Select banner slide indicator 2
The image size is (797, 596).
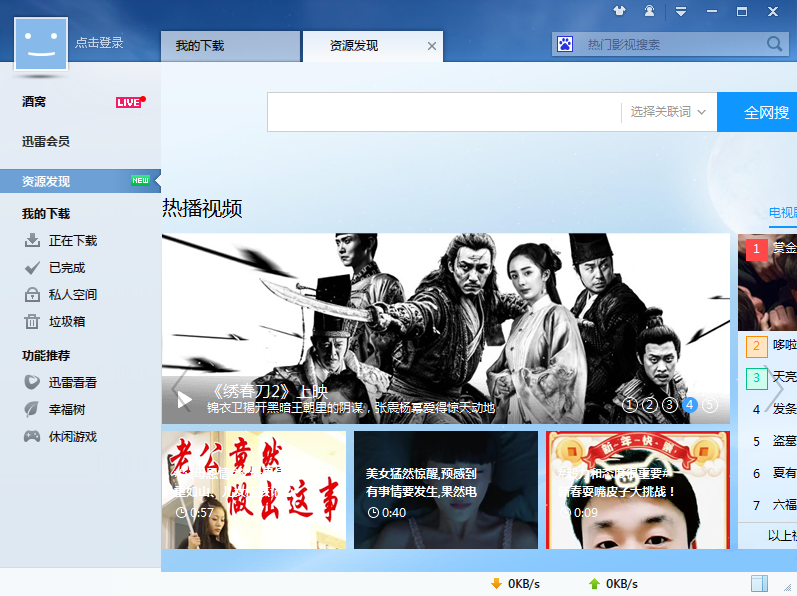point(650,405)
